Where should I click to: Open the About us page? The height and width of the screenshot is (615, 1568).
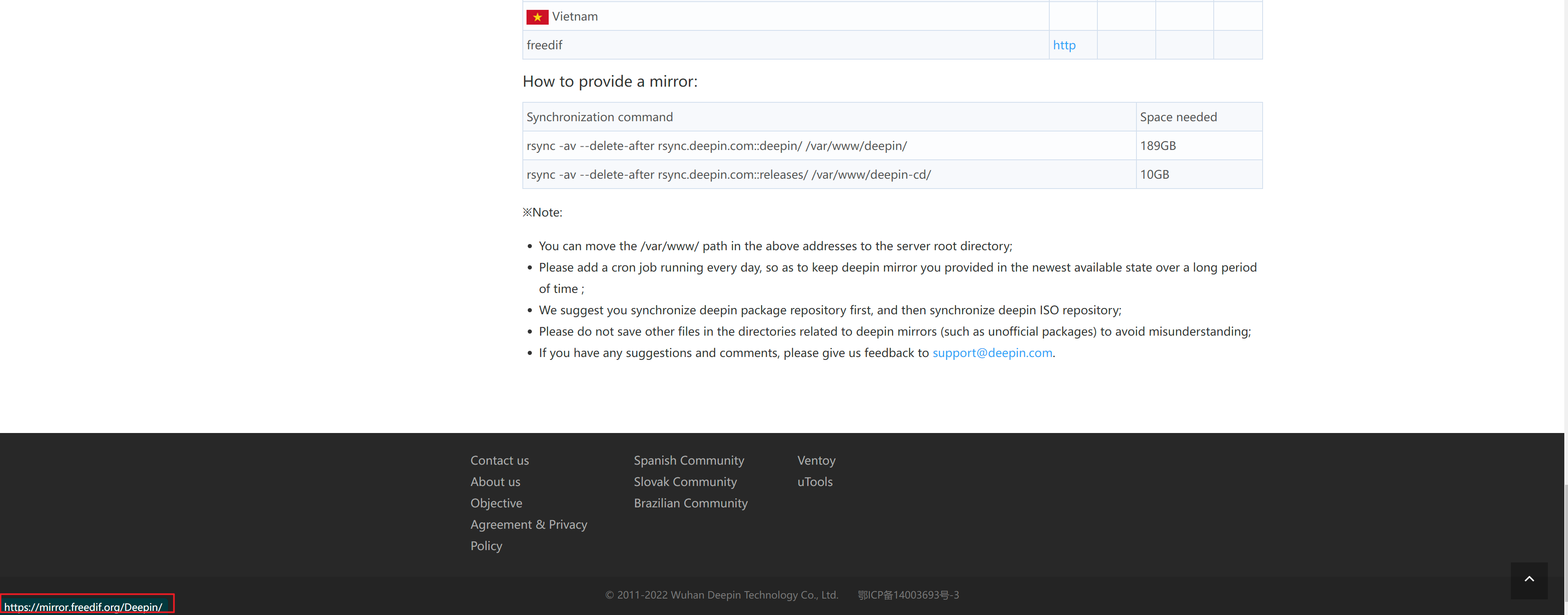[x=495, y=482]
